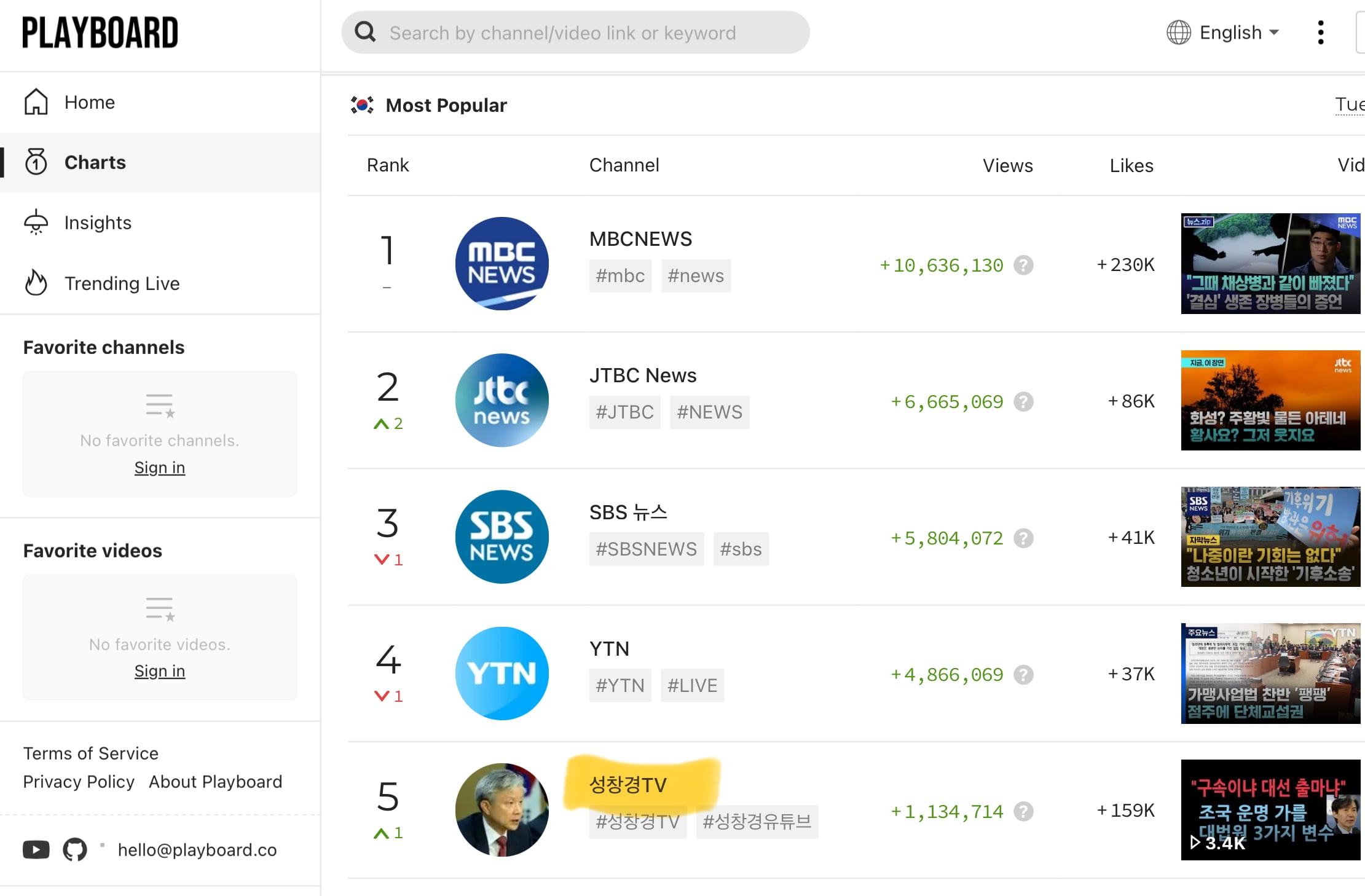Click the #LIVE tag under YTN
The image size is (1365, 896).
(x=693, y=685)
